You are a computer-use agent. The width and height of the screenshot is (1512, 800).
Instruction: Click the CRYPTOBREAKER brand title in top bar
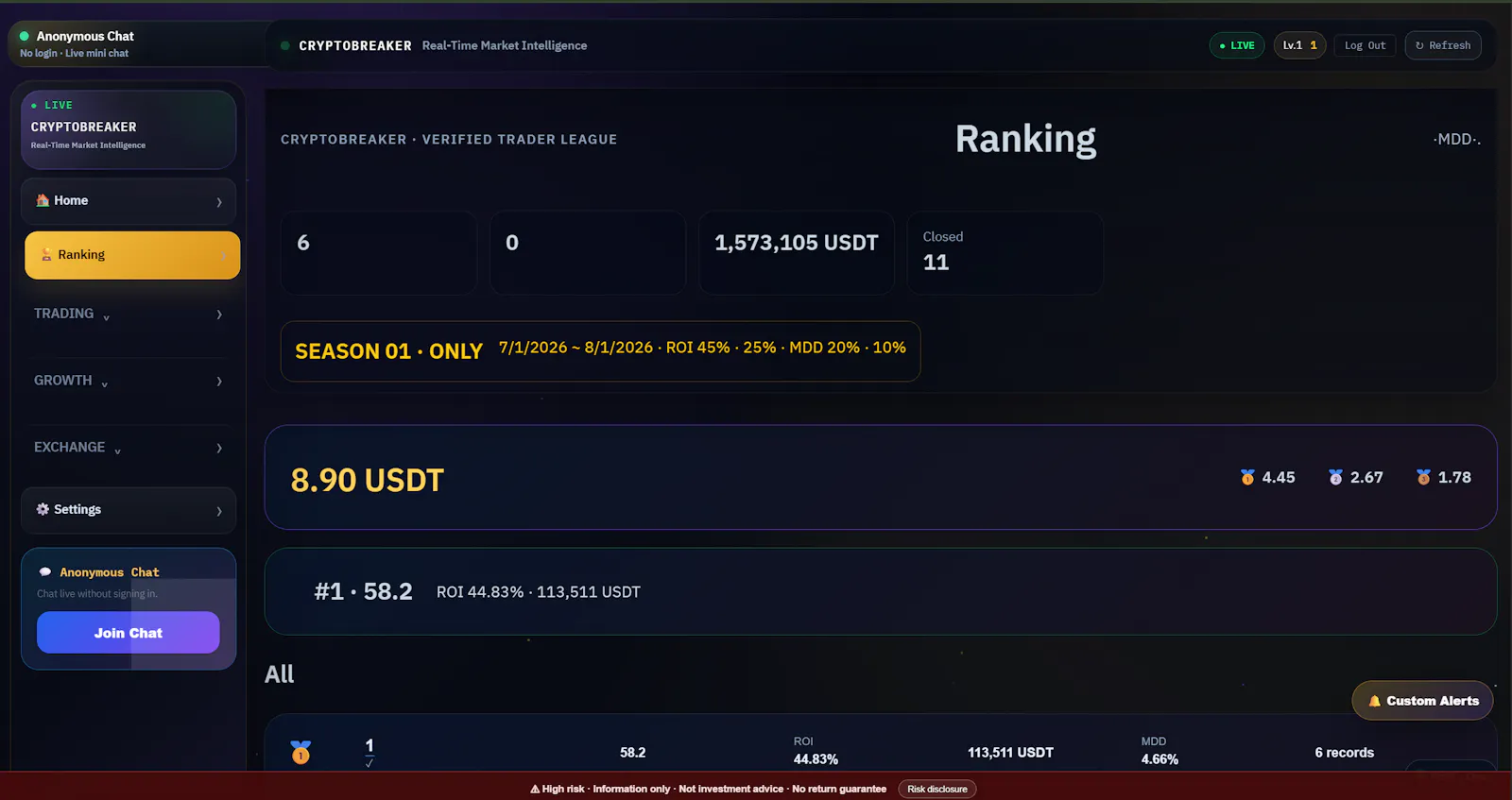355,45
